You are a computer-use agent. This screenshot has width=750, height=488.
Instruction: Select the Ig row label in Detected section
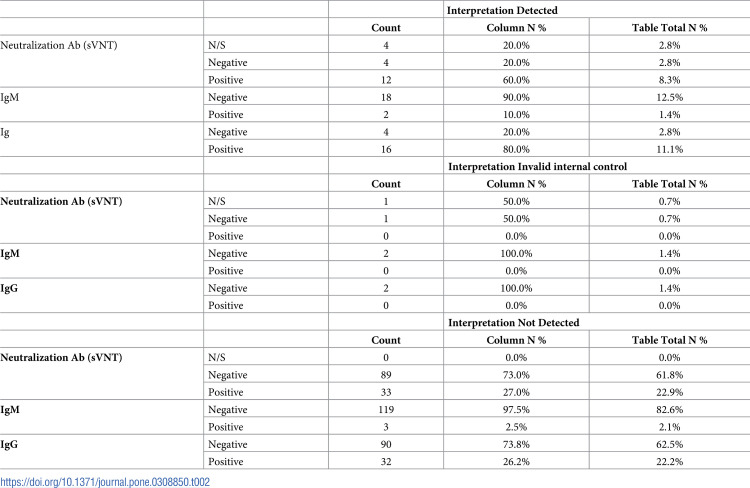tap(5, 132)
